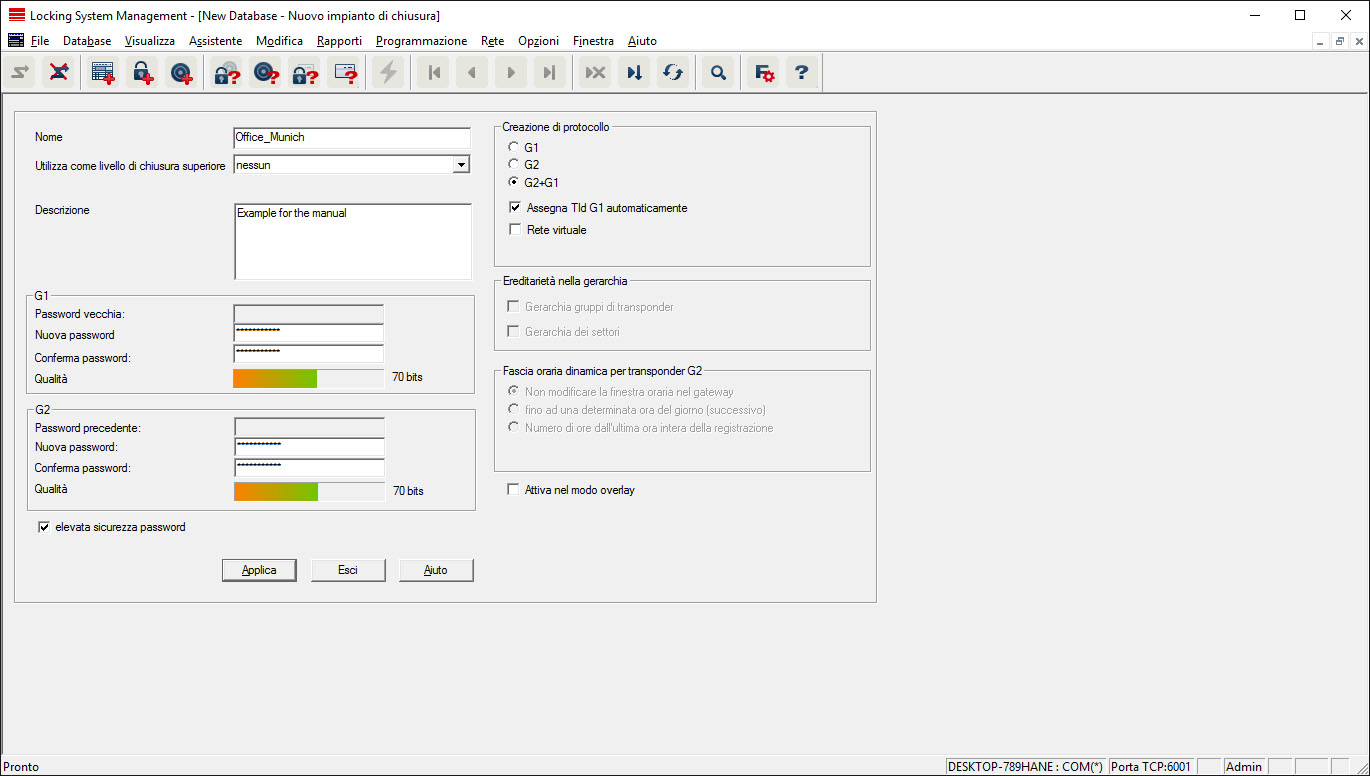Click the question mark help icon
This screenshot has width=1370, height=776.
(x=801, y=73)
